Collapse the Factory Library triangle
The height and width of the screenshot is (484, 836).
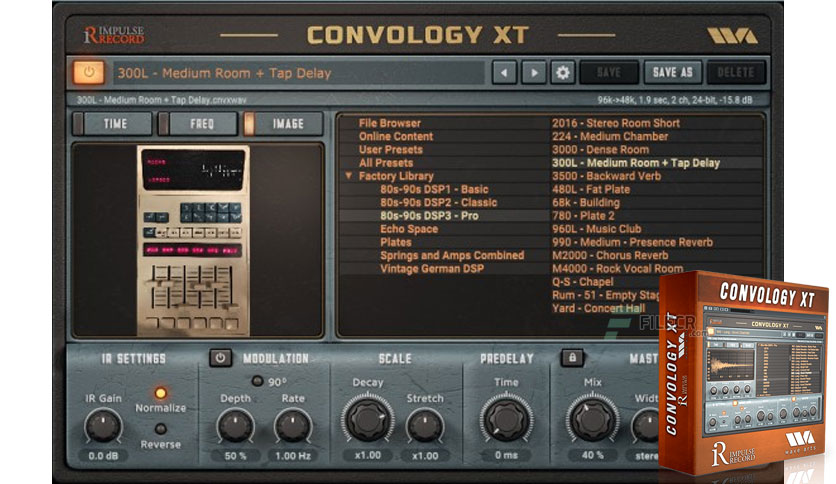(x=349, y=175)
